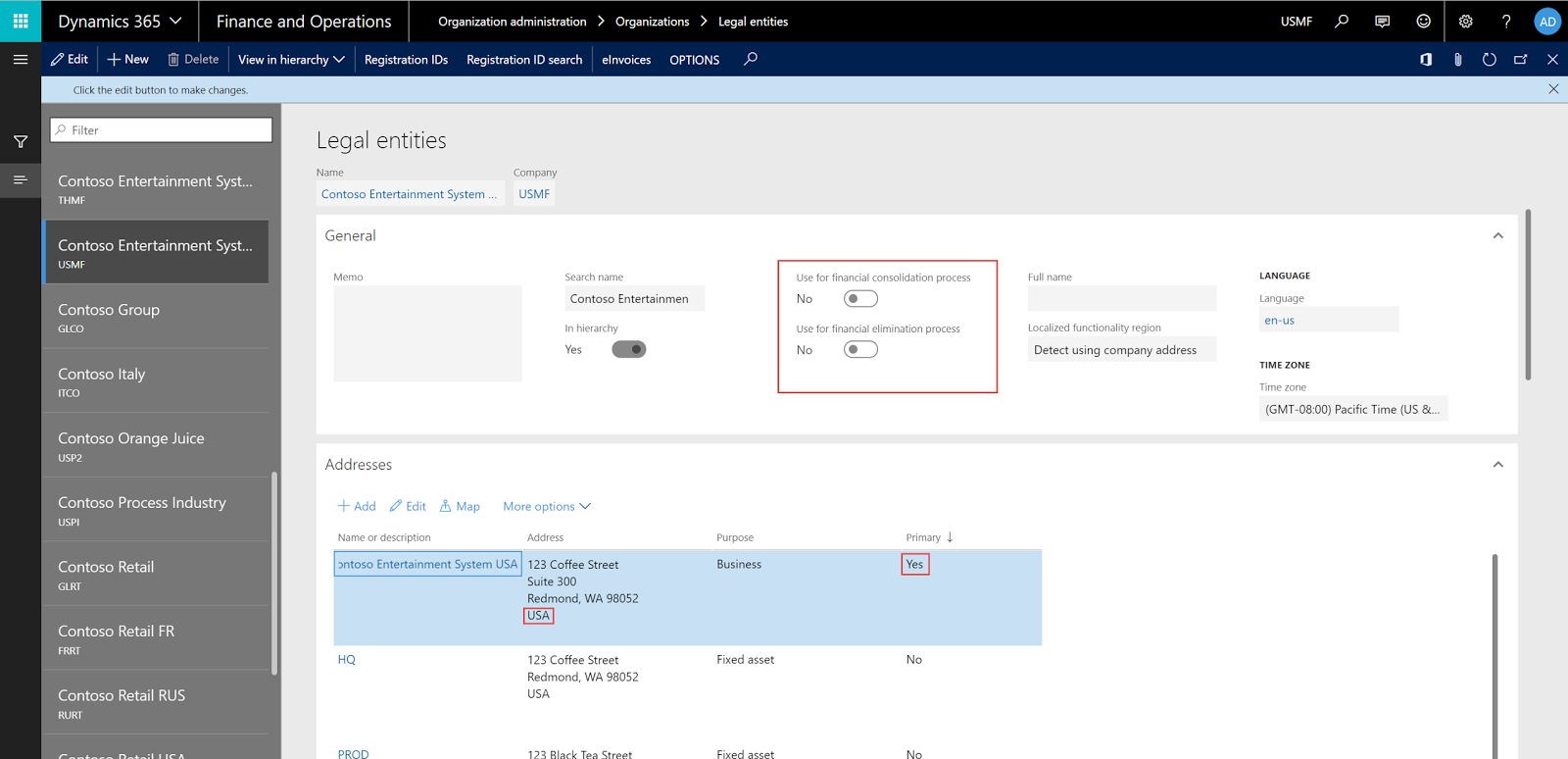1568x759 pixels.
Task: Click the Finance and Operations title
Action: click(x=304, y=21)
